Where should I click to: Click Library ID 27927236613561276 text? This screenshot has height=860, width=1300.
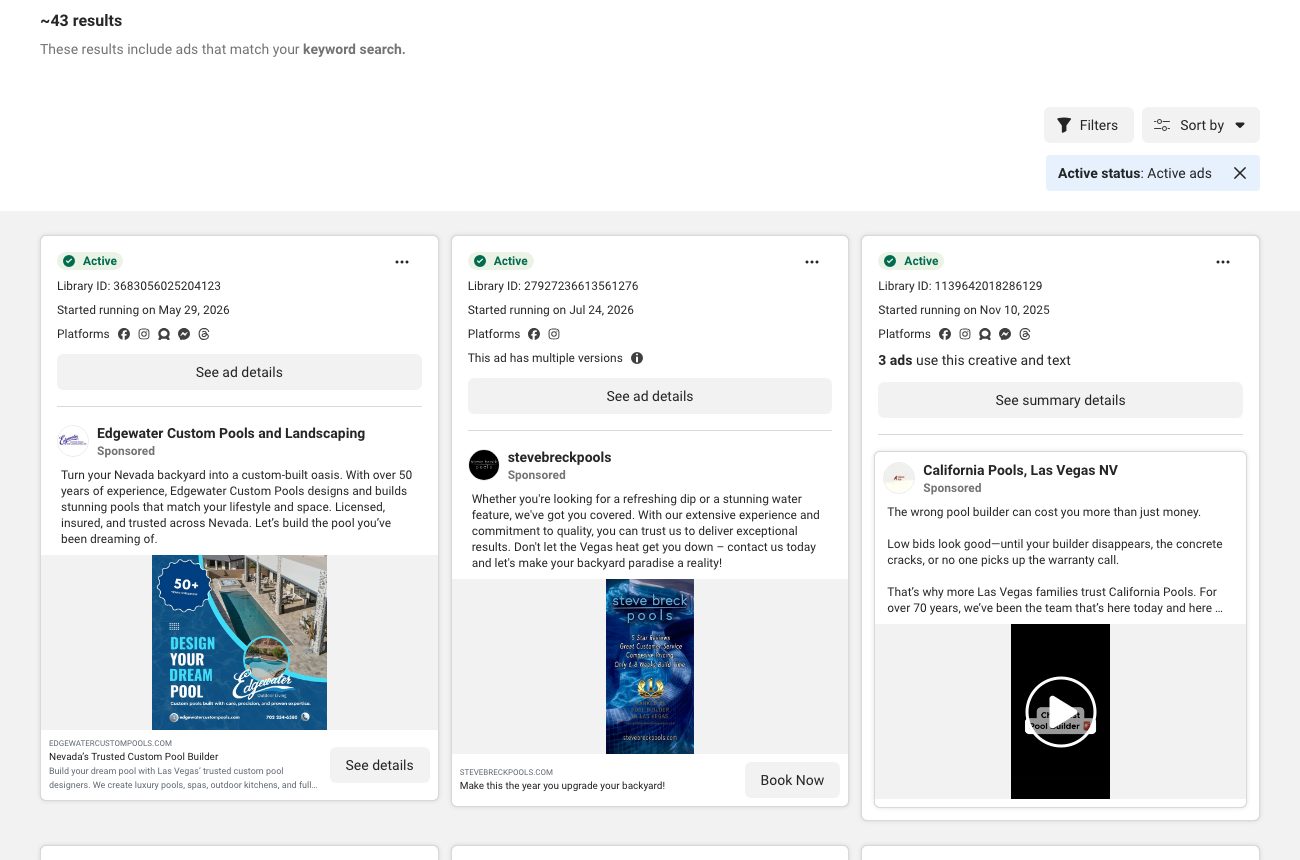553,286
